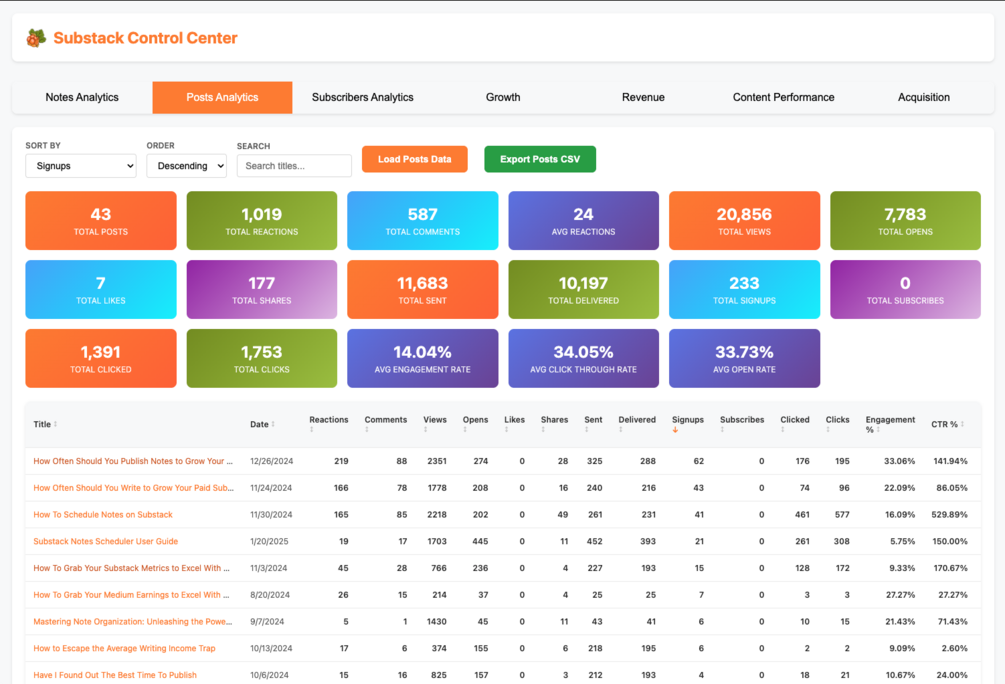Image resolution: width=1005 pixels, height=684 pixels.
Task: Click the Substack Control Center logo icon
Action: tap(37, 38)
